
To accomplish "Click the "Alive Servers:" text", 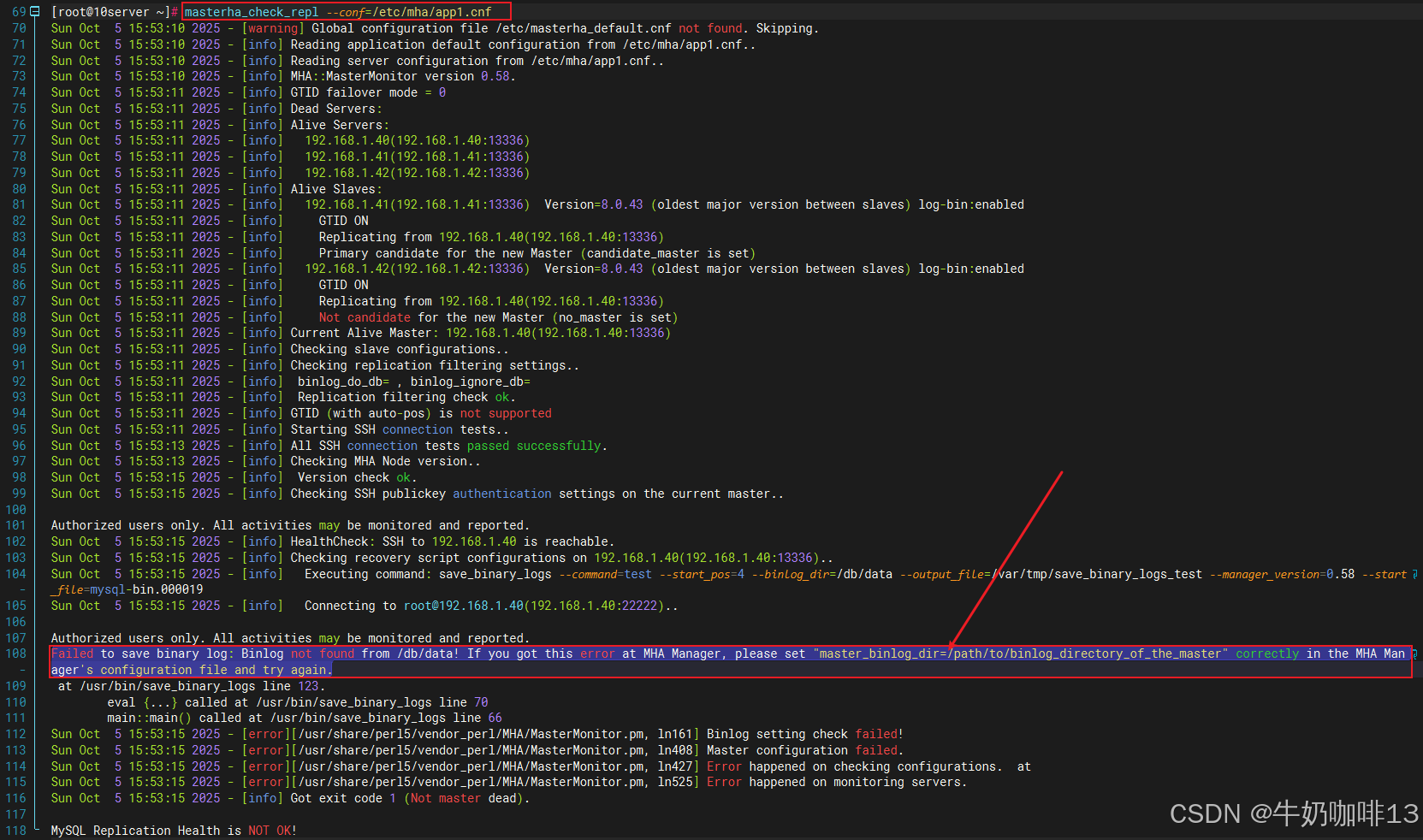I will tap(340, 125).
